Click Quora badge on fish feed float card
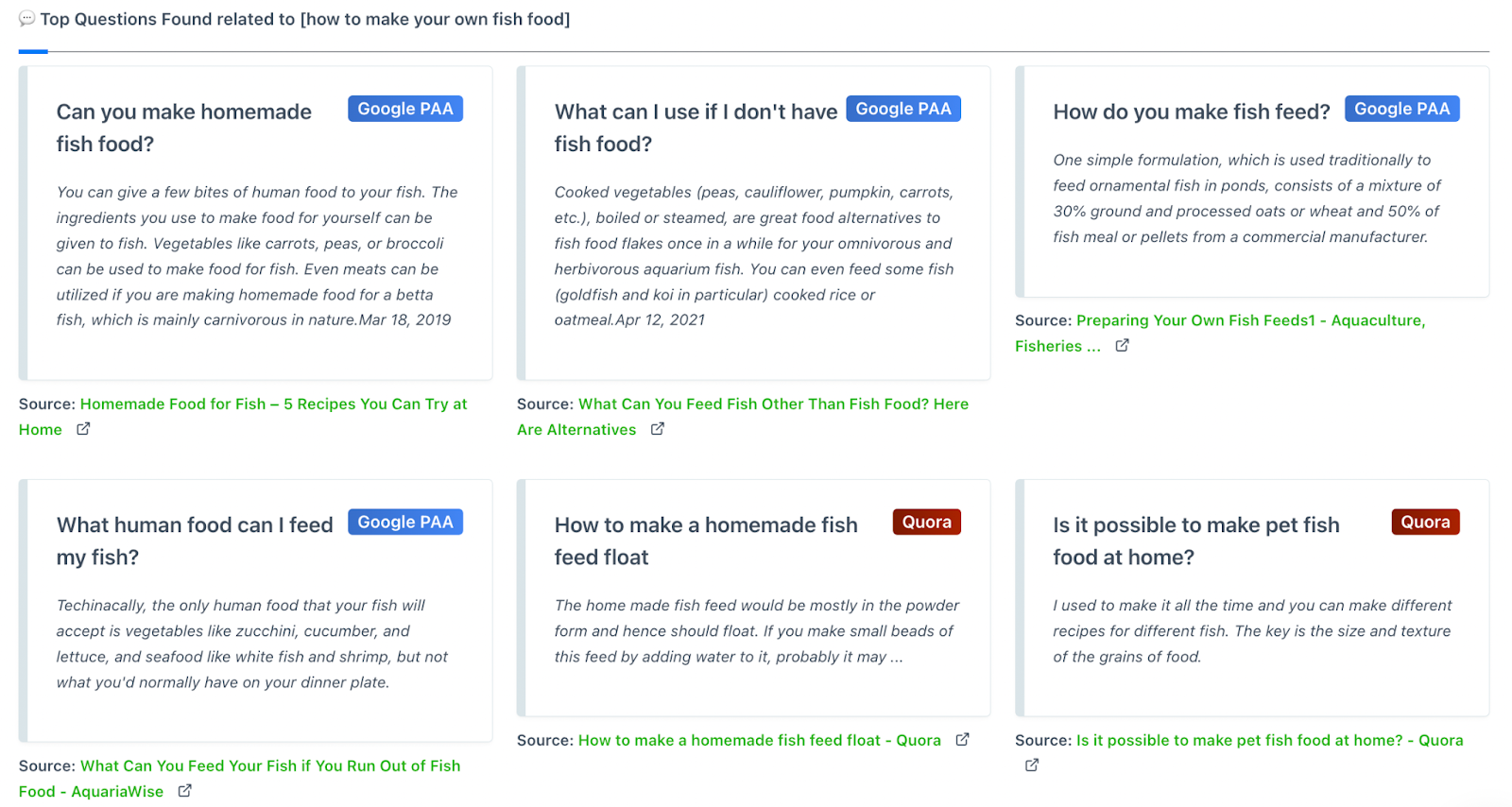Viewport: 1512px width, 807px height. tap(926, 523)
